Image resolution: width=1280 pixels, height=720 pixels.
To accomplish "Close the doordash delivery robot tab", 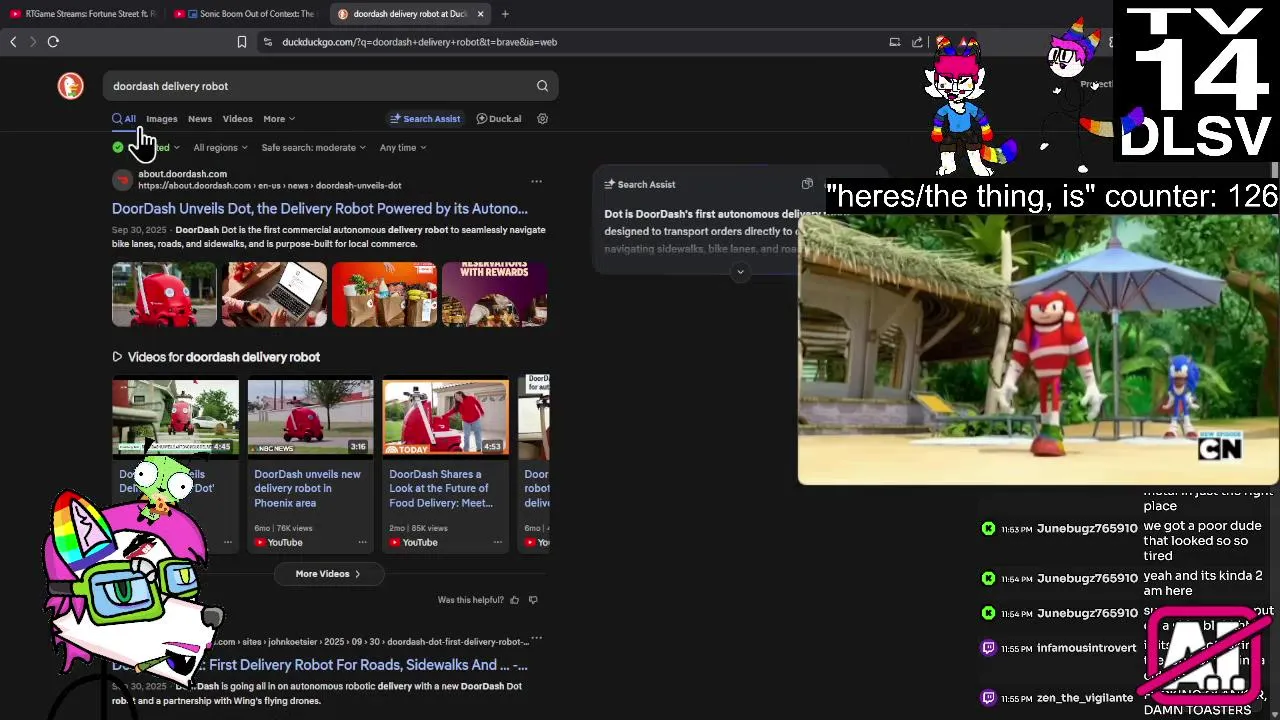I will [480, 14].
